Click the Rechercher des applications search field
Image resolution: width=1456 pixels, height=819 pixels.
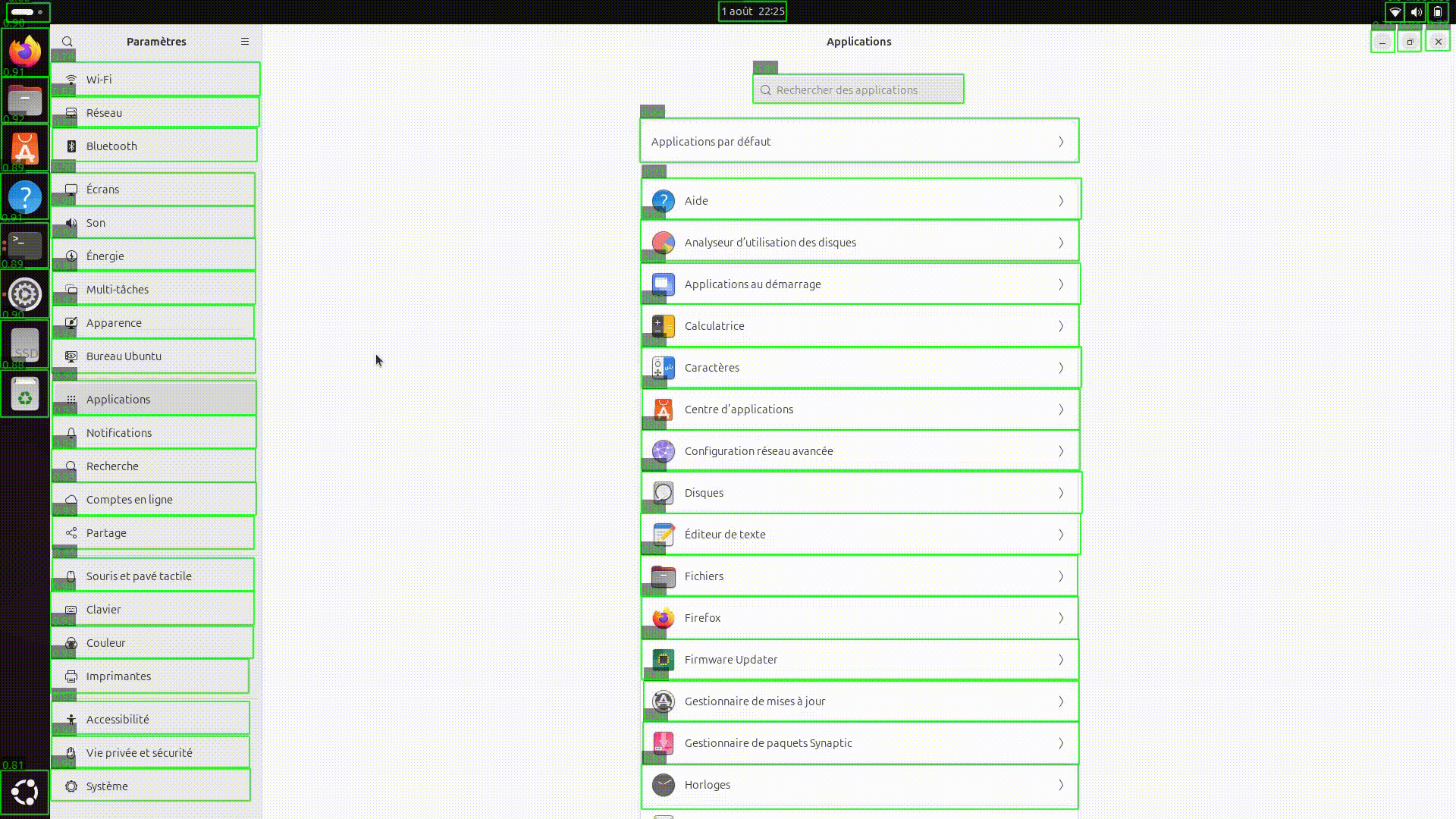click(x=858, y=89)
